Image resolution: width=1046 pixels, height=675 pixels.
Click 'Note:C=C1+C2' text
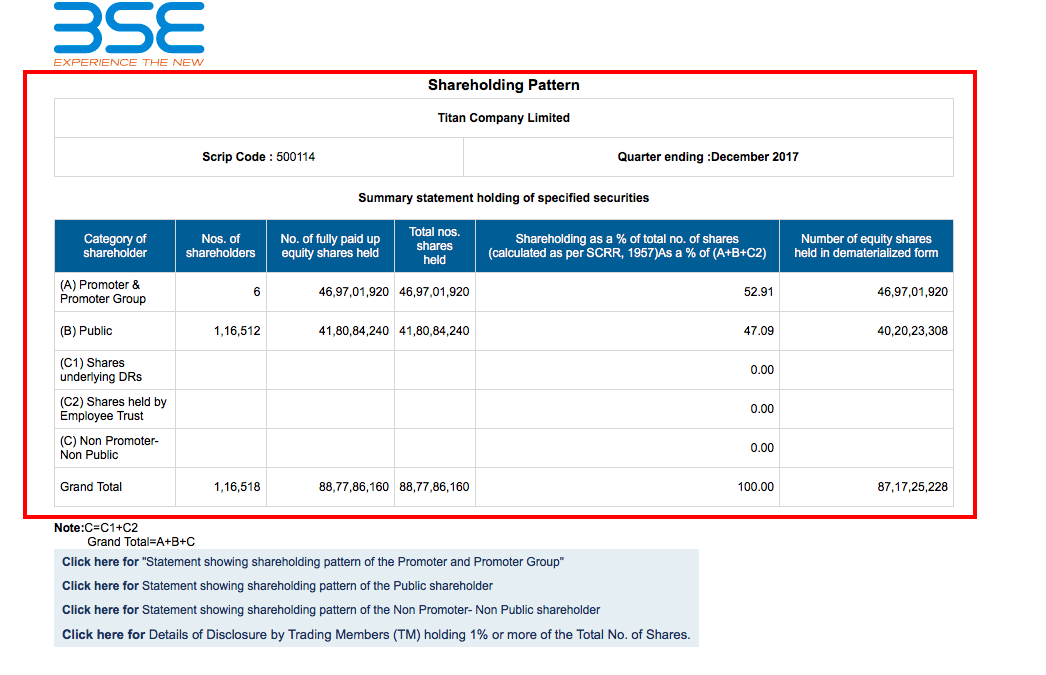pyautogui.click(x=96, y=528)
